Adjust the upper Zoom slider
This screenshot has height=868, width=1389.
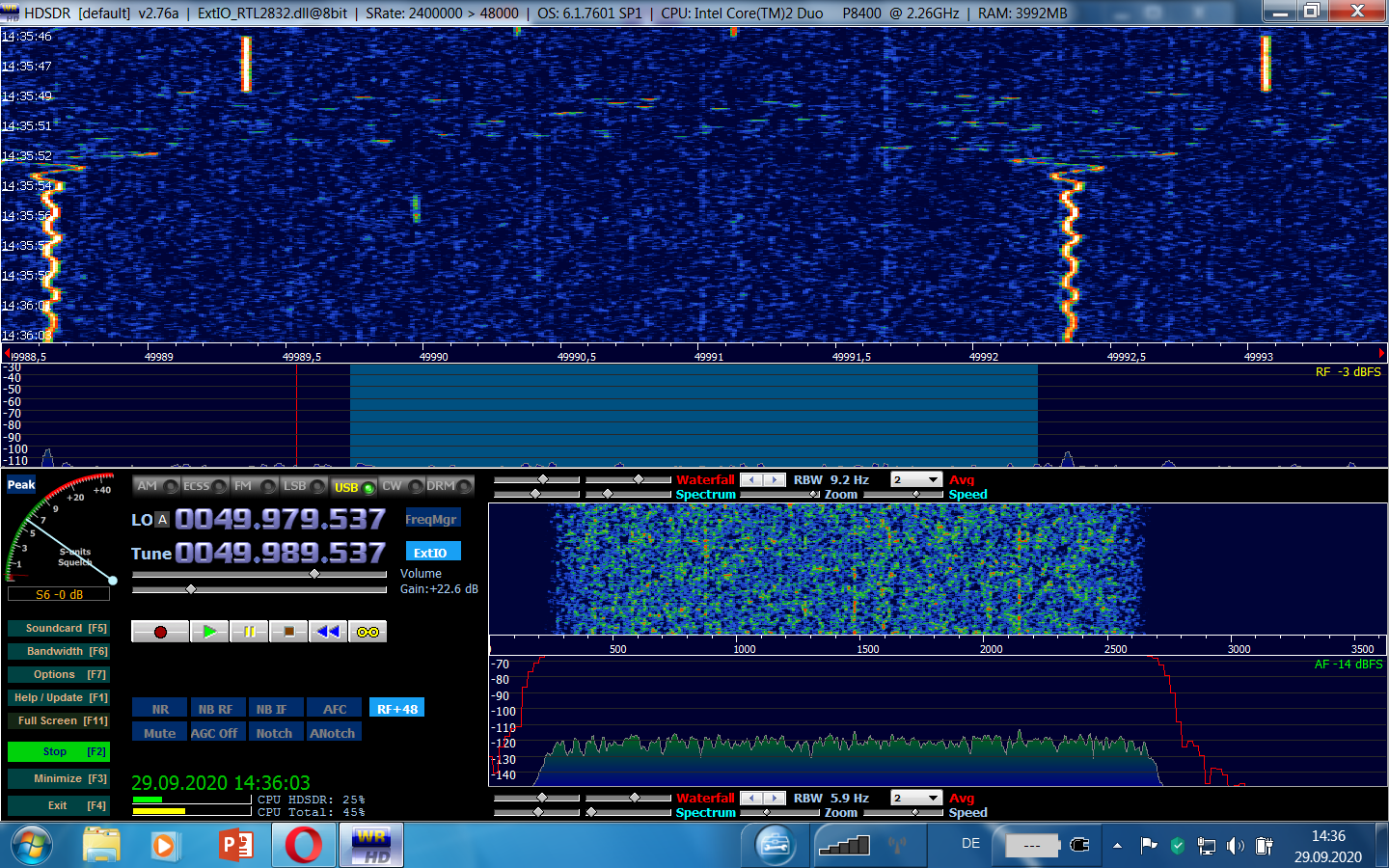[779, 494]
